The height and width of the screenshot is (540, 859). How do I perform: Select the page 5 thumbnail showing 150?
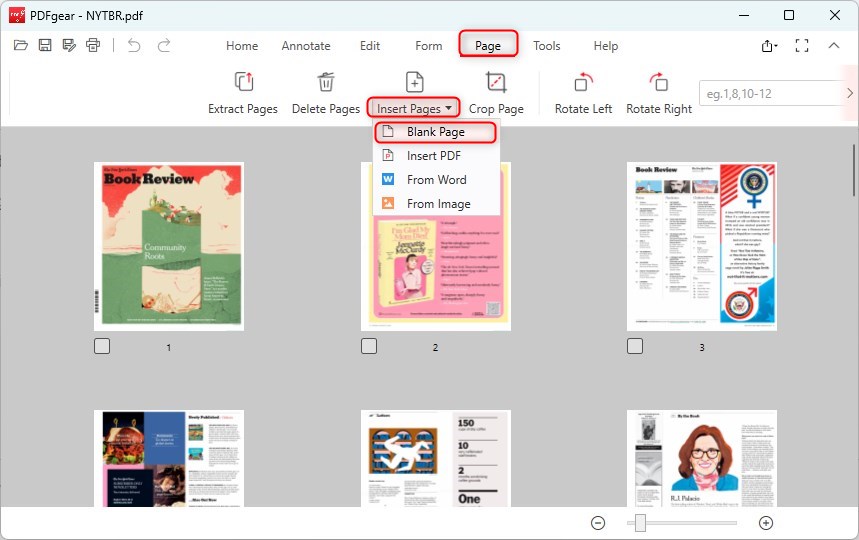click(436, 458)
